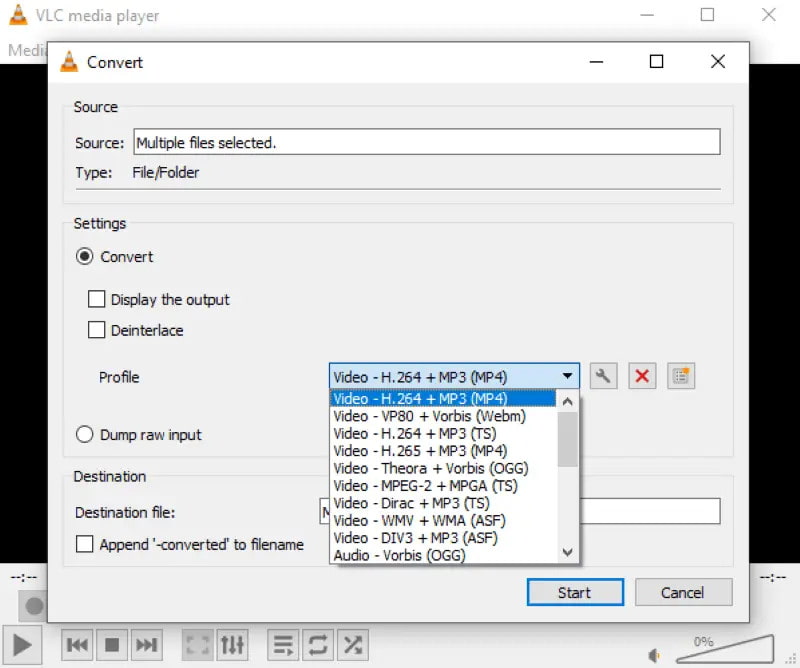Toggle random shuffle playback
This screenshot has width=800, height=668.
[x=353, y=646]
